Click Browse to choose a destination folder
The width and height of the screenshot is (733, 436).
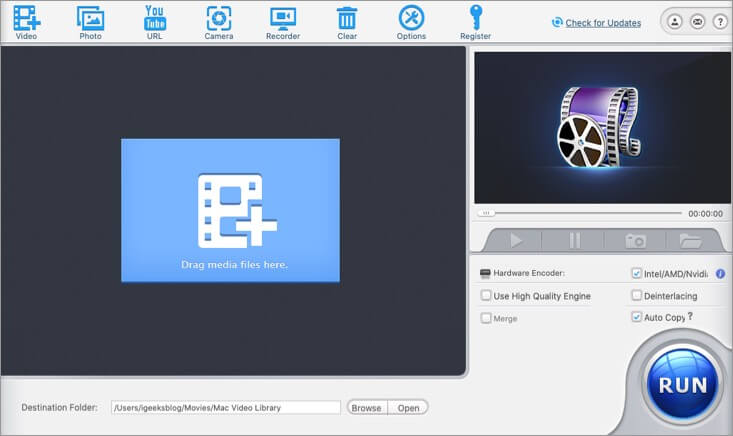(367, 407)
